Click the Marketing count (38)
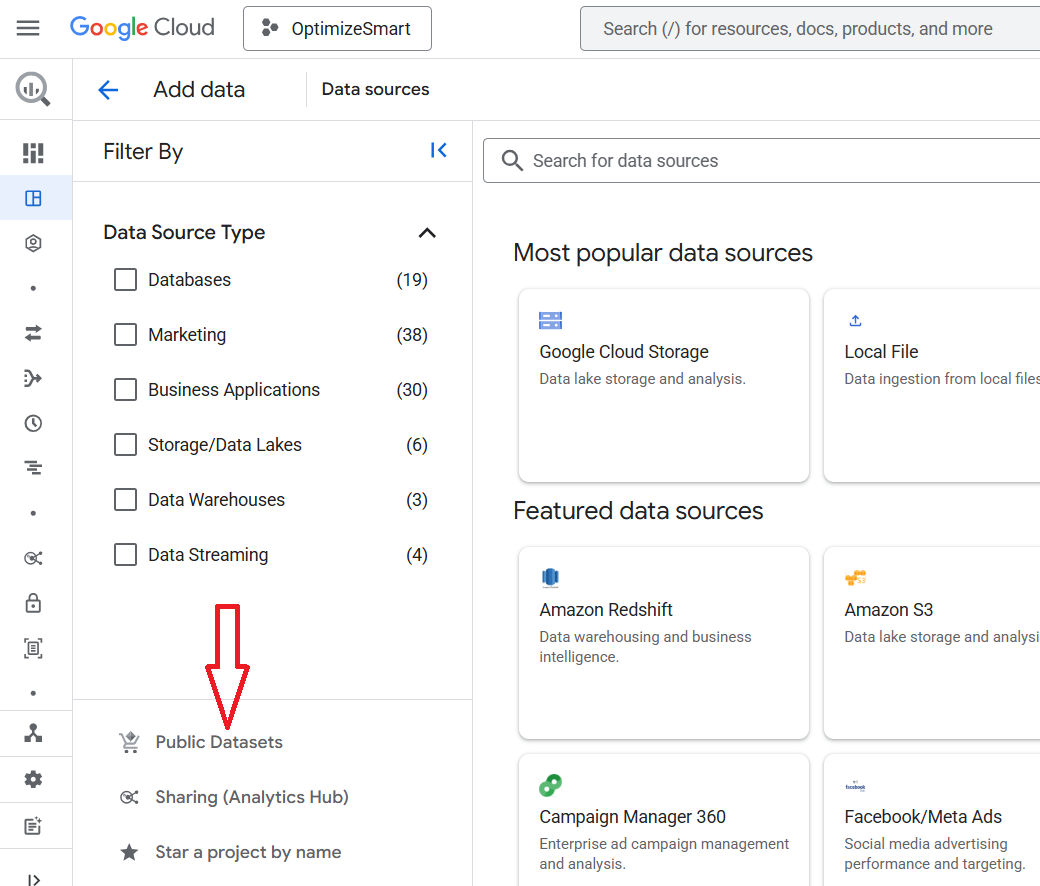This screenshot has height=886, width=1040. pos(412,335)
